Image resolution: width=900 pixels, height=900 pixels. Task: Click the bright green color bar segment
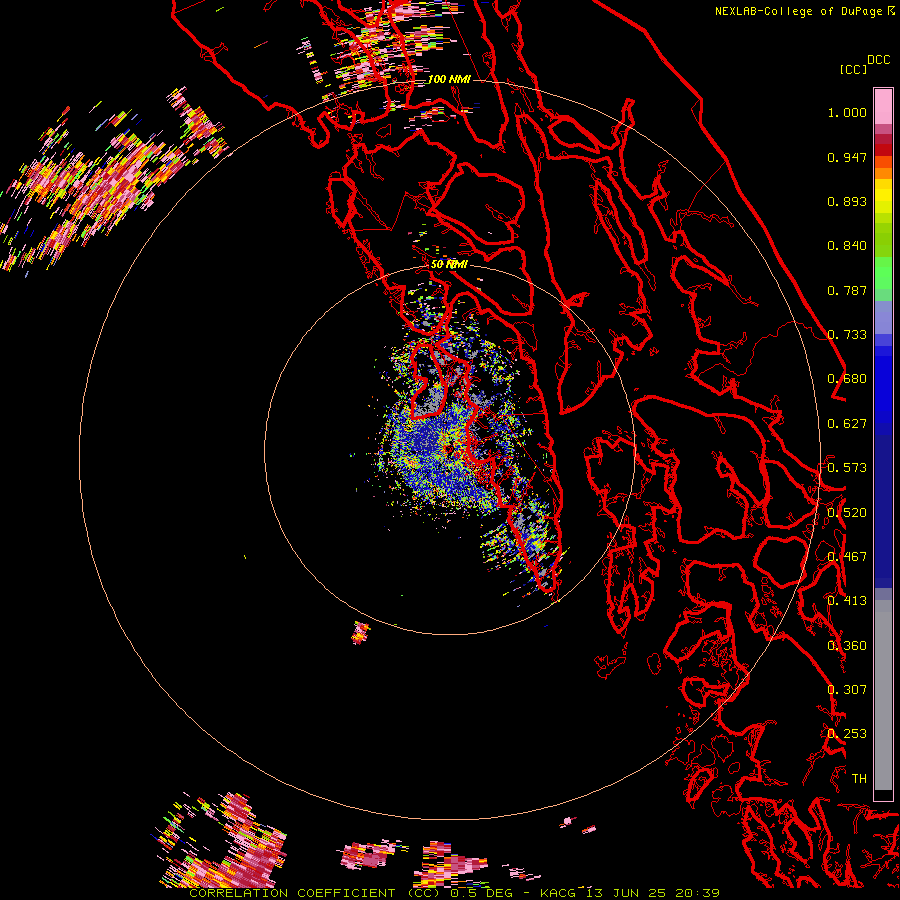pyautogui.click(x=883, y=273)
